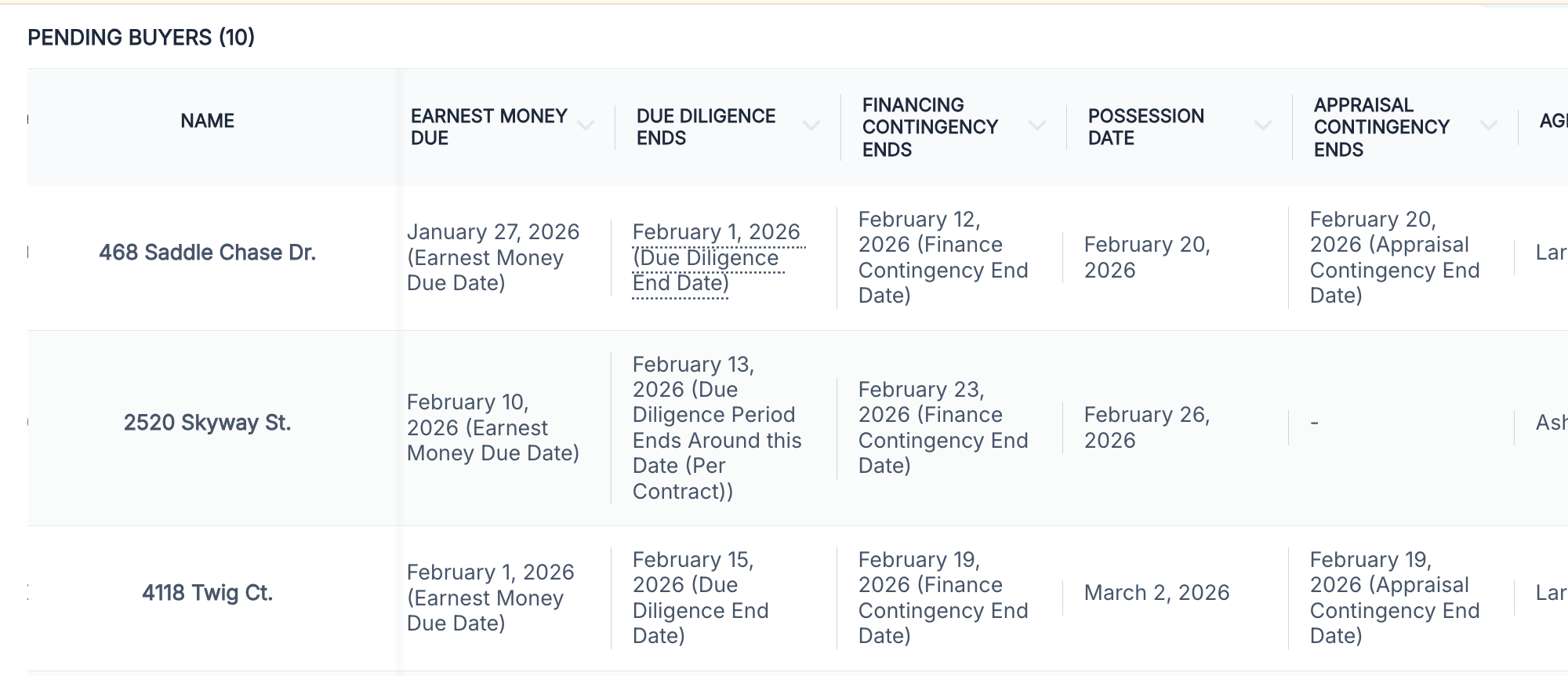Viewport: 1568px width, 676px height.
Task: Select February 1, 2026 due diligence cell
Action: point(718,258)
